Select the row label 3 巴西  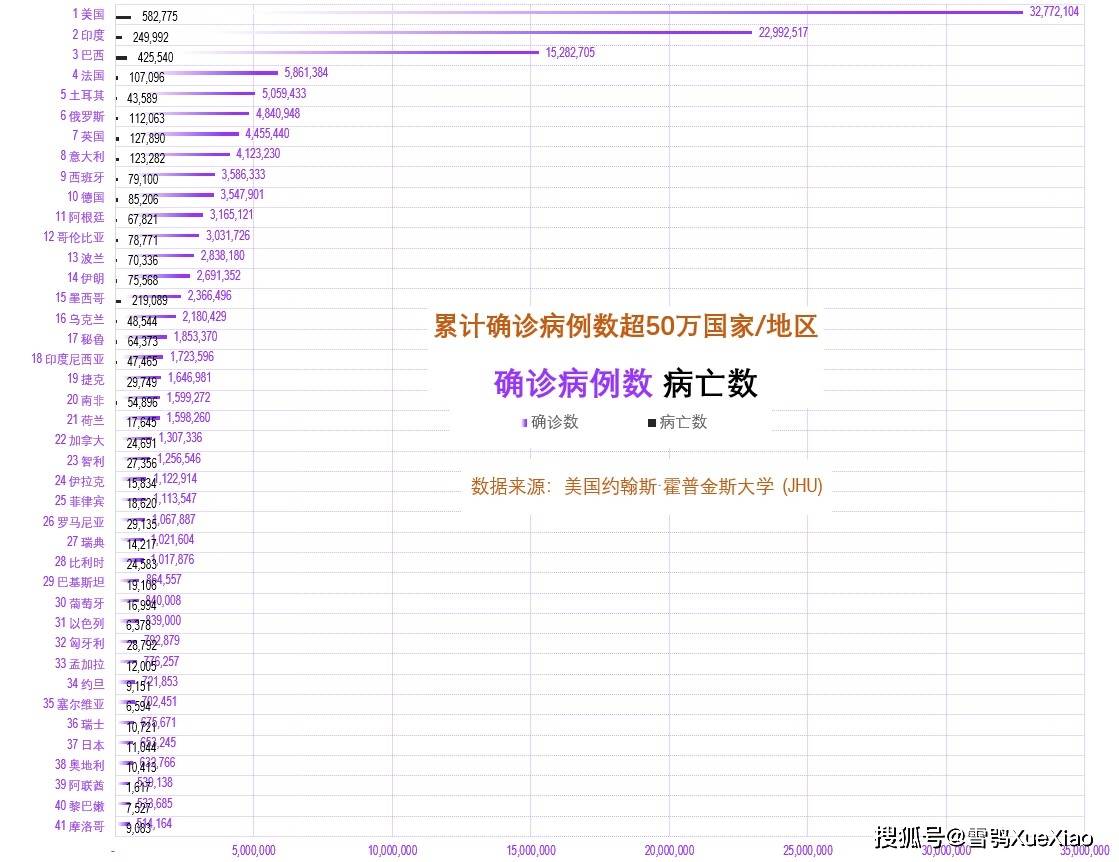click(x=88, y=54)
